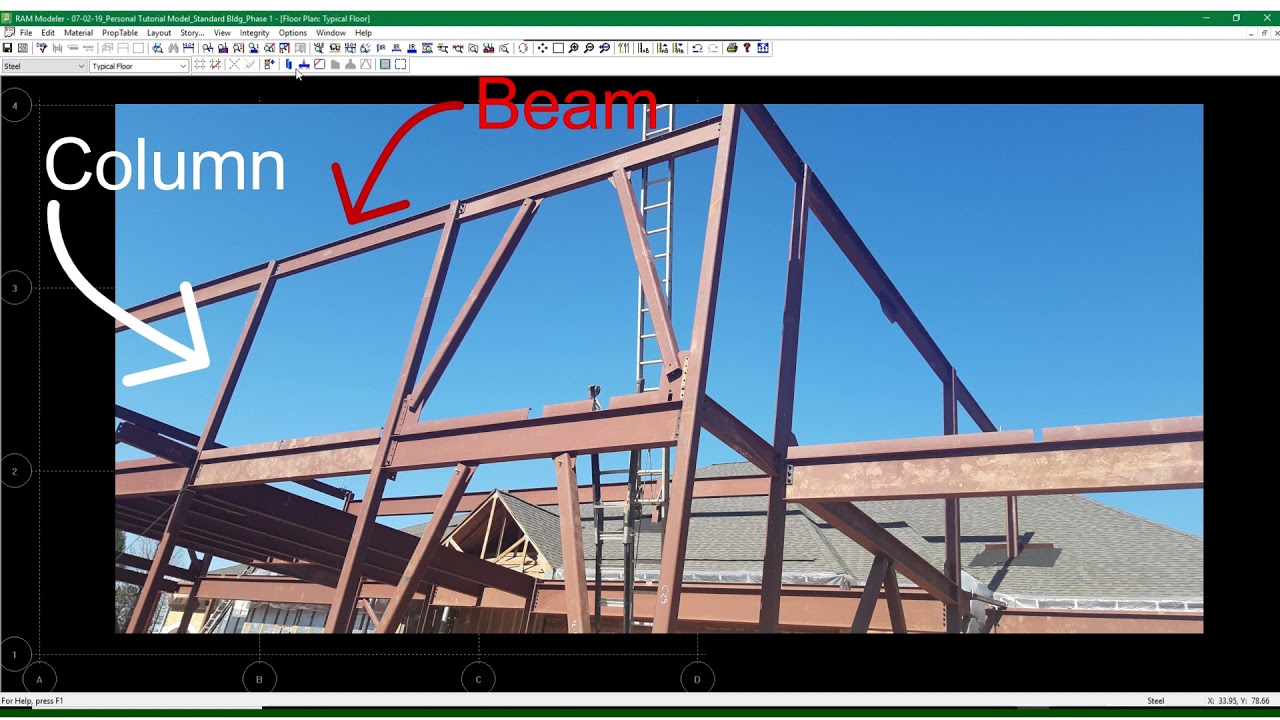Select the Layout Columns tool icon
This screenshot has height=720, width=1280.
288,64
